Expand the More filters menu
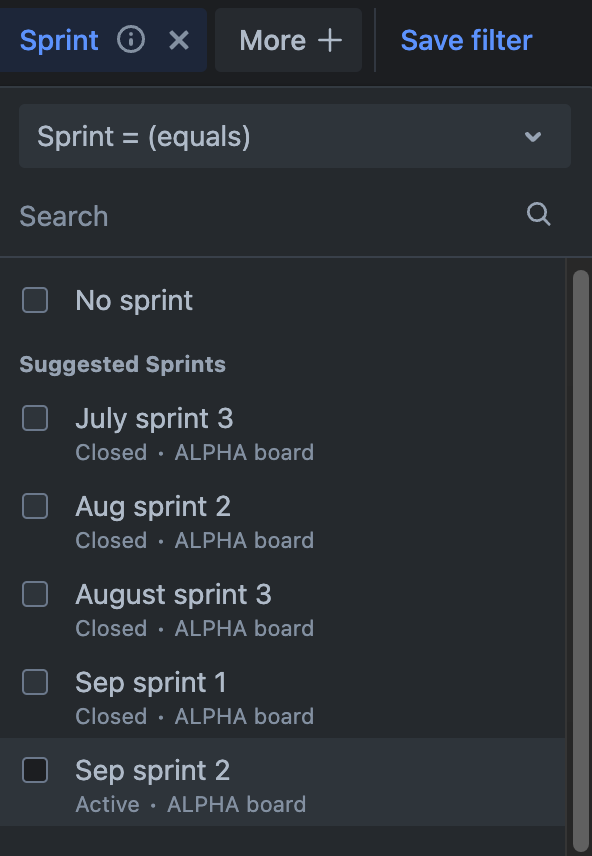 coord(288,40)
